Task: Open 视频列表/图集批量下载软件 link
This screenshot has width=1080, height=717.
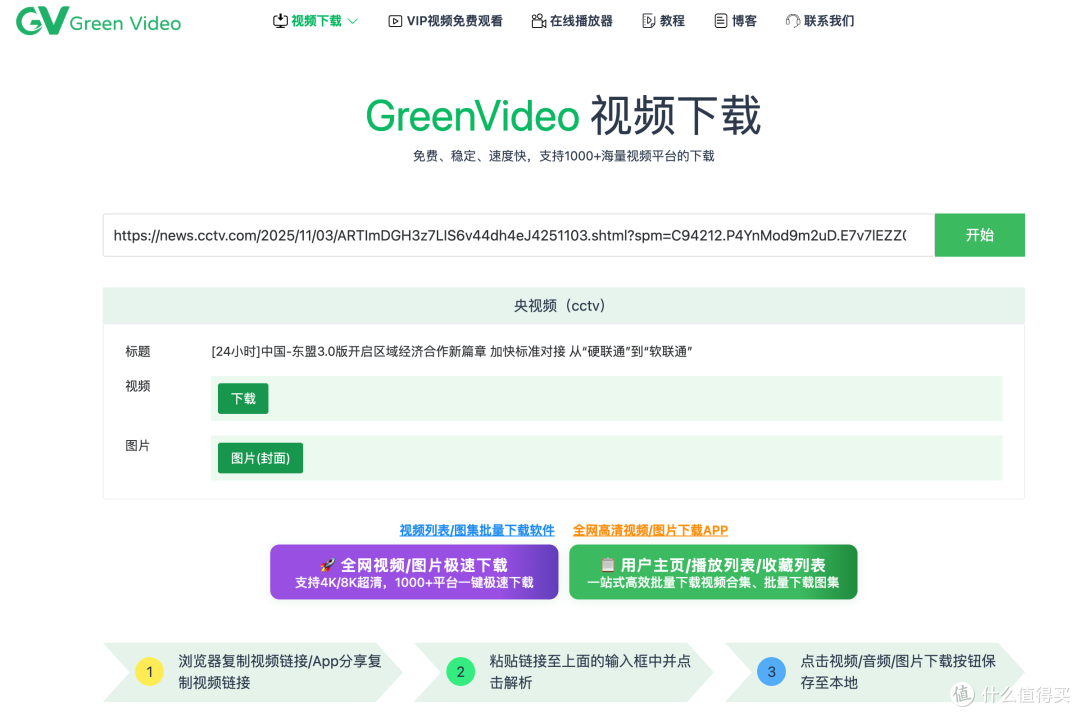Action: point(477,530)
